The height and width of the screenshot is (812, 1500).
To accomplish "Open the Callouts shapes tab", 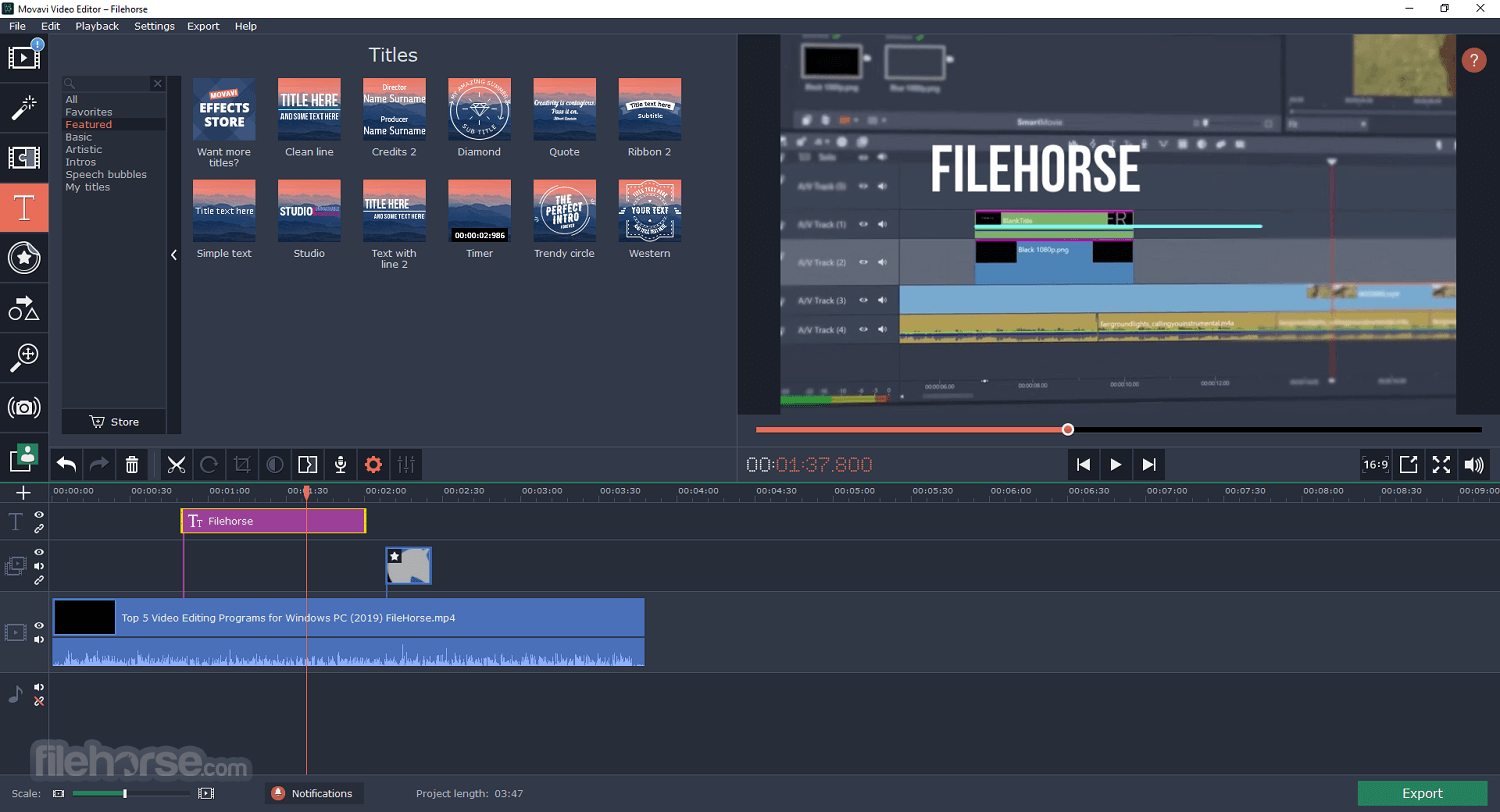I will (x=24, y=308).
